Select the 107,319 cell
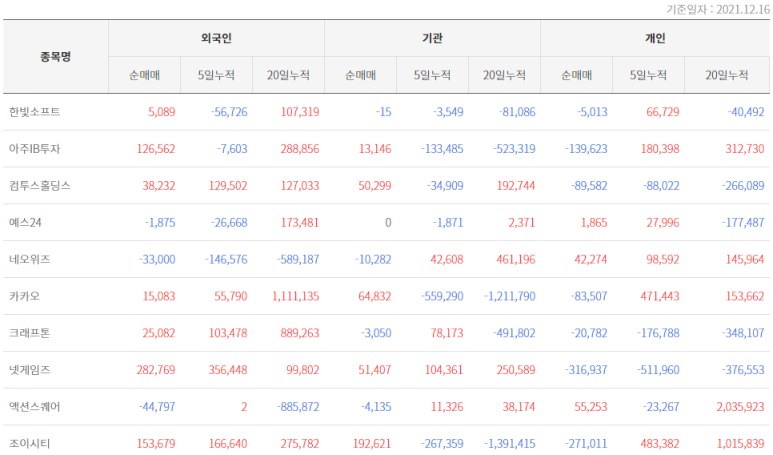Screen dimensions: 773x455 click(x=300, y=112)
